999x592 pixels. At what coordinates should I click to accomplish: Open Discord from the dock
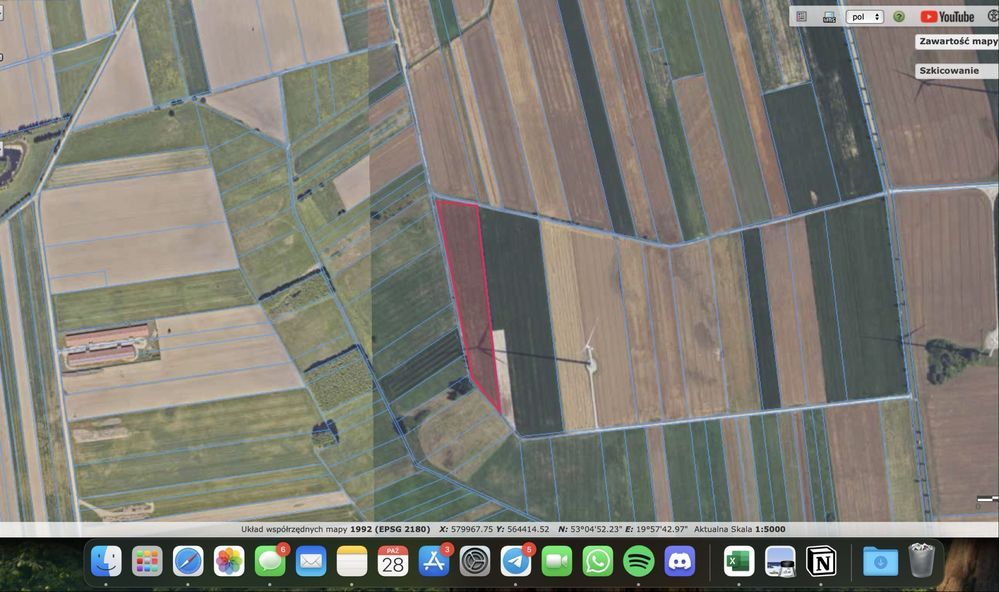(x=679, y=561)
